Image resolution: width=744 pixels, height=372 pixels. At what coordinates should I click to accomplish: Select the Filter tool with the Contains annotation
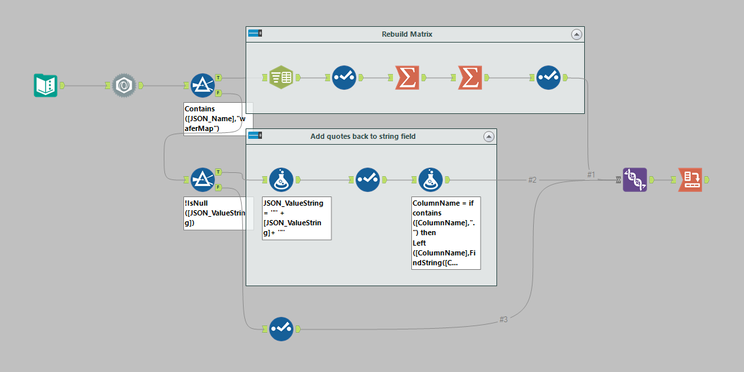coord(203,85)
